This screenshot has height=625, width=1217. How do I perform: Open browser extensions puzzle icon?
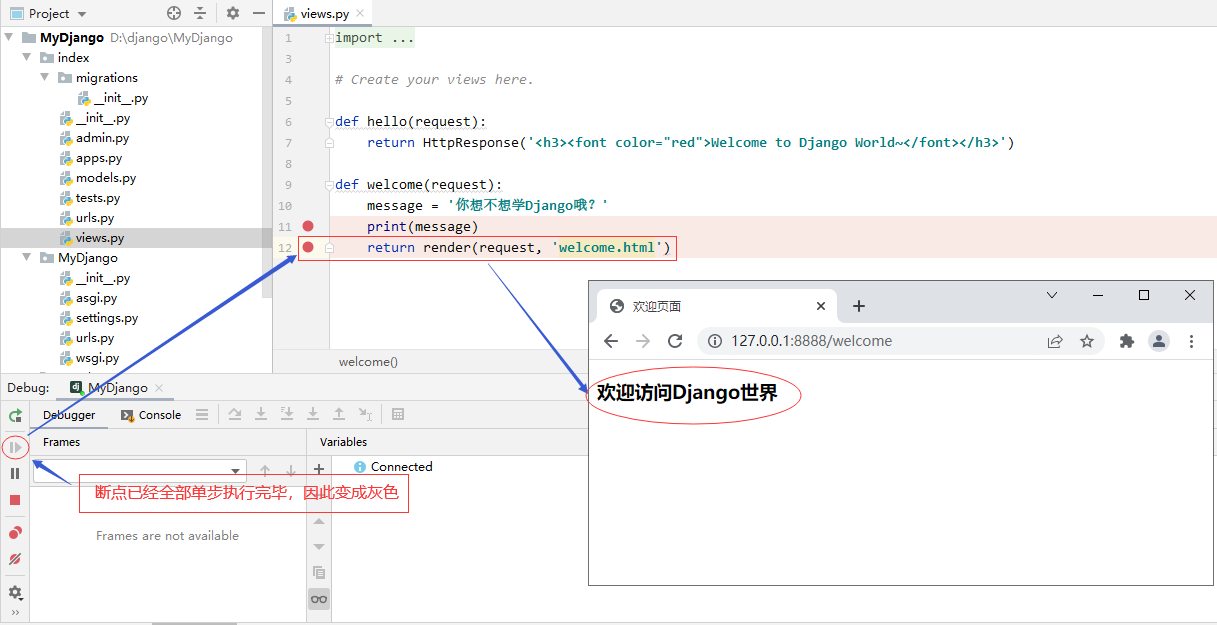coord(1127,341)
